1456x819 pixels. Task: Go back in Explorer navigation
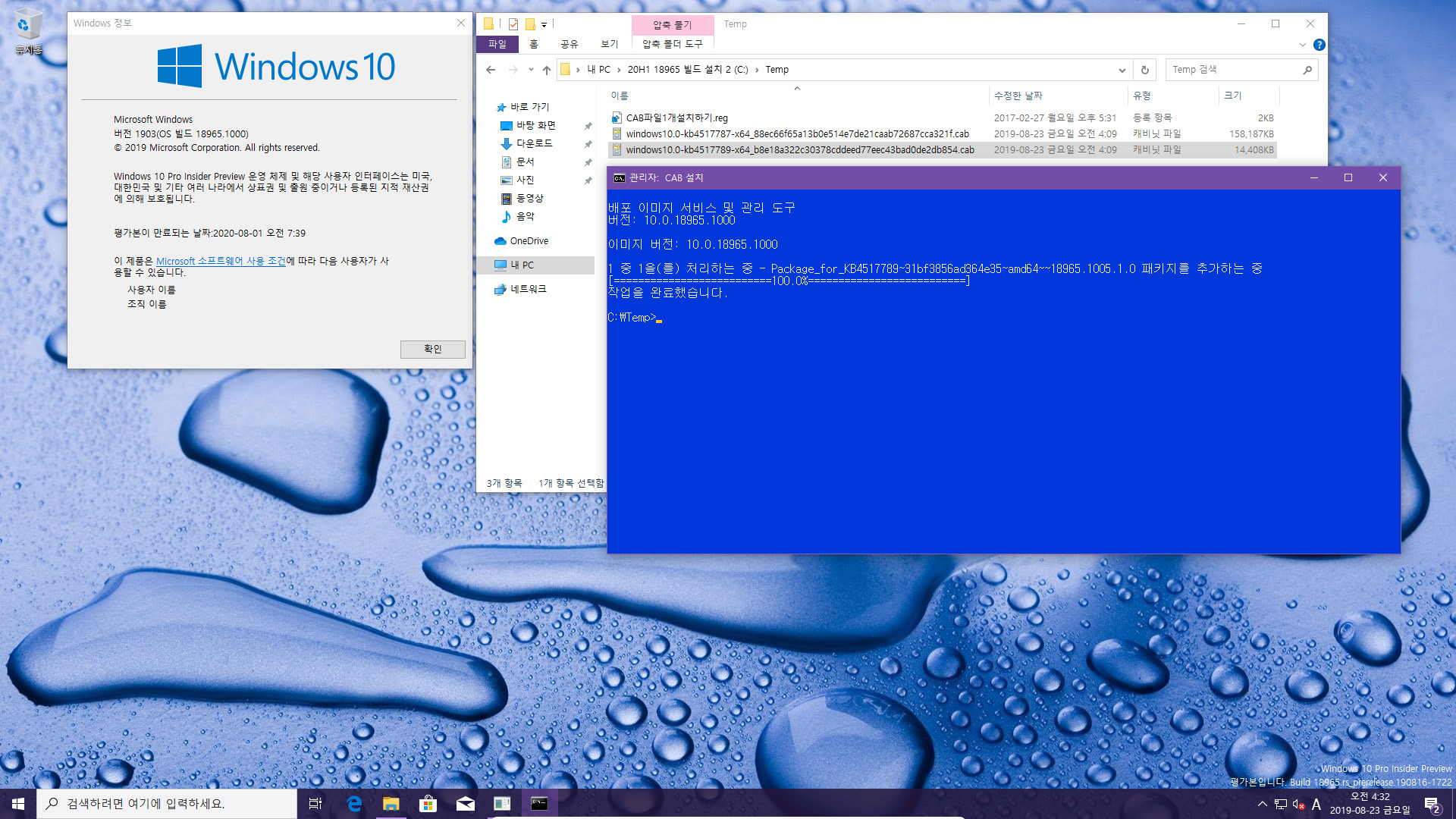(491, 70)
